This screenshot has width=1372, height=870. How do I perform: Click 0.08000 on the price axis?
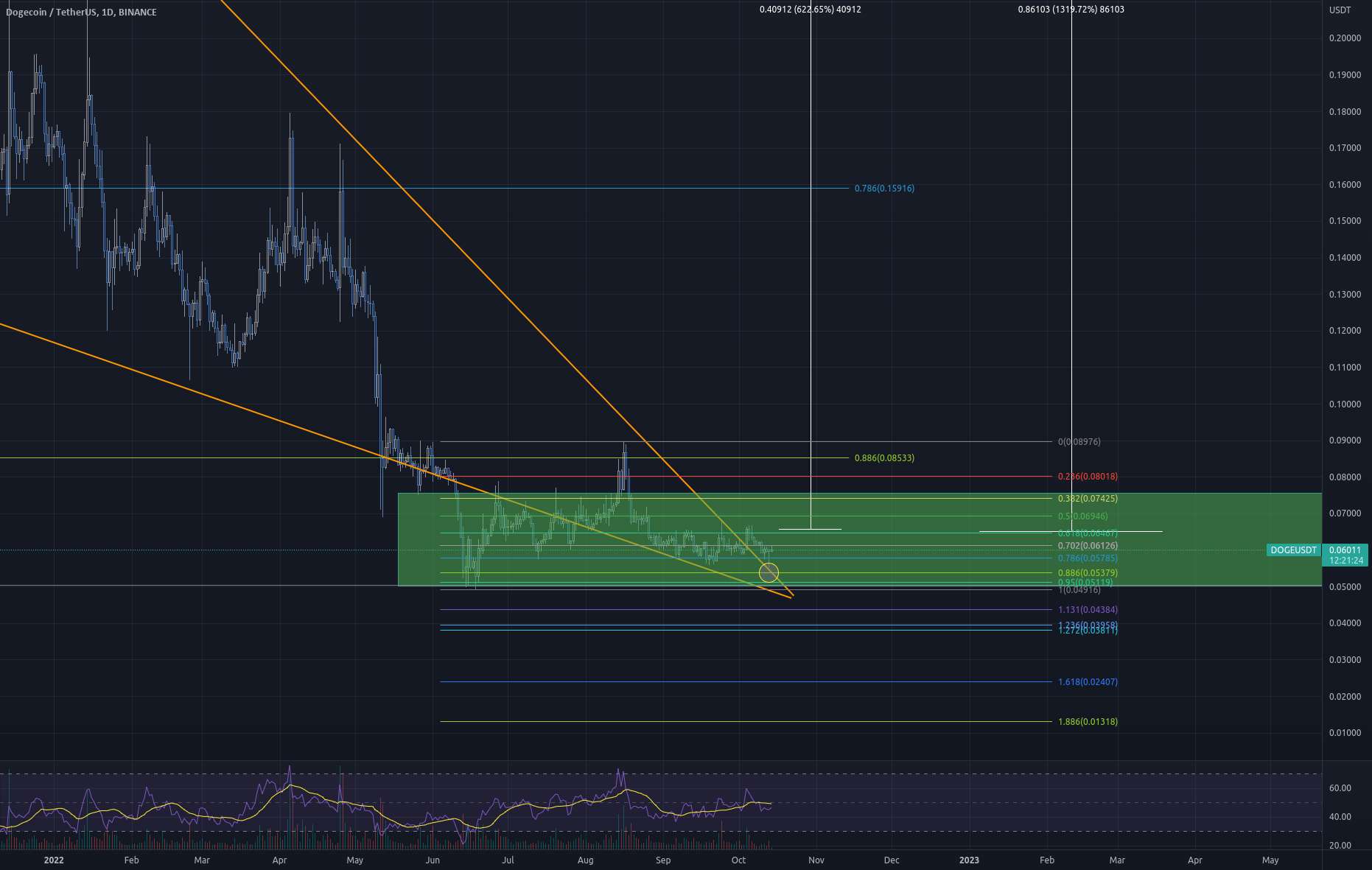(x=1345, y=477)
